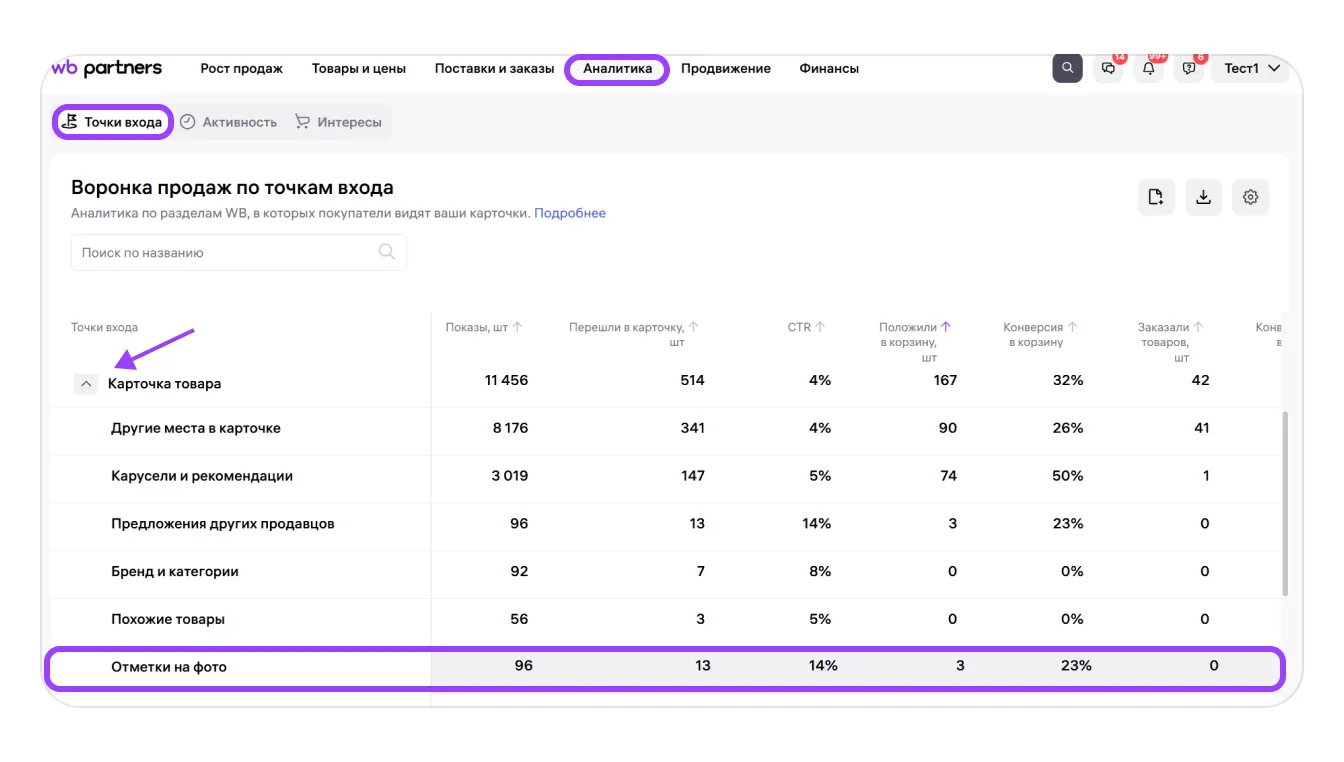
Task: Sort by Конверсия в корзину arrow
Action: (x=1072, y=327)
